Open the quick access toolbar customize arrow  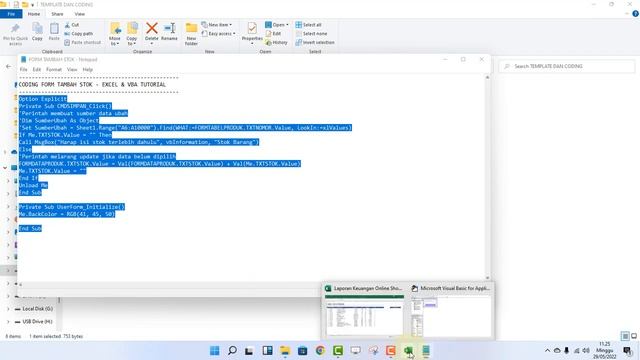click(32, 5)
